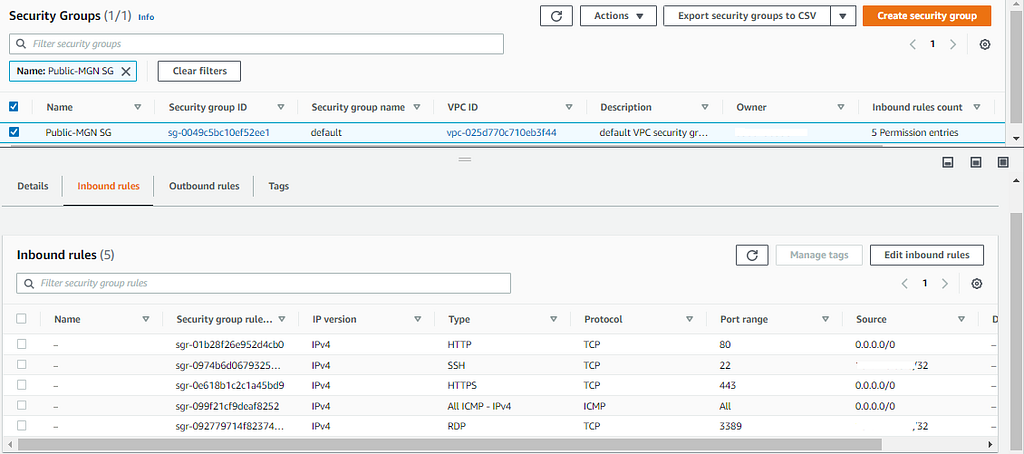Click the panel resize handle

(x=465, y=159)
